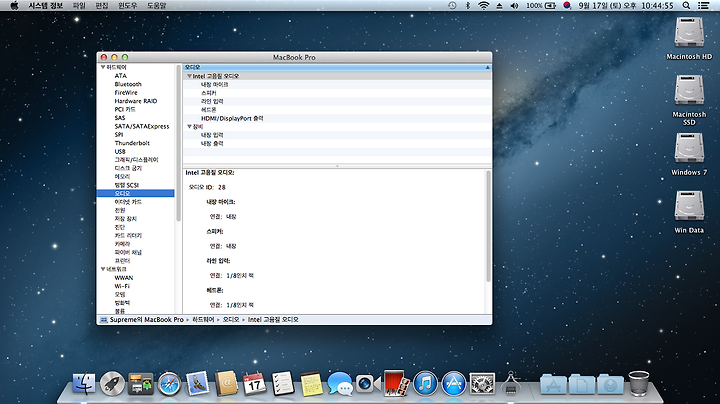The image size is (720, 404).
Task: Select SATA/SATAExpress in the sidebar
Action: coord(142,126)
